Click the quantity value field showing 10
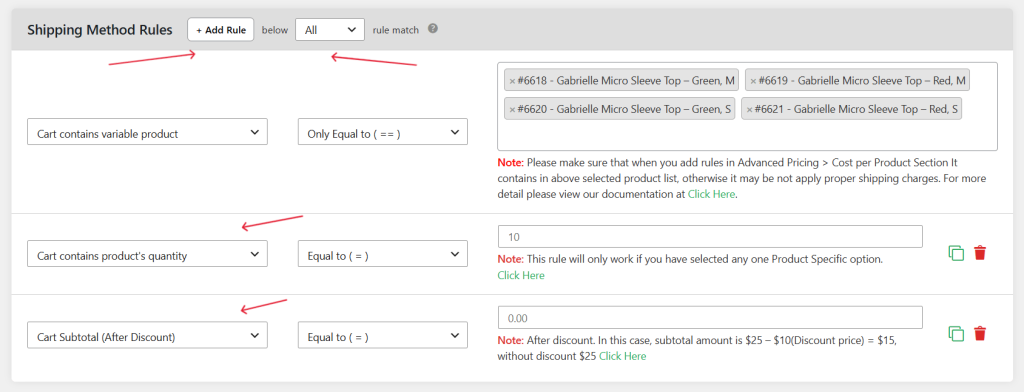1024x392 pixels. 710,237
